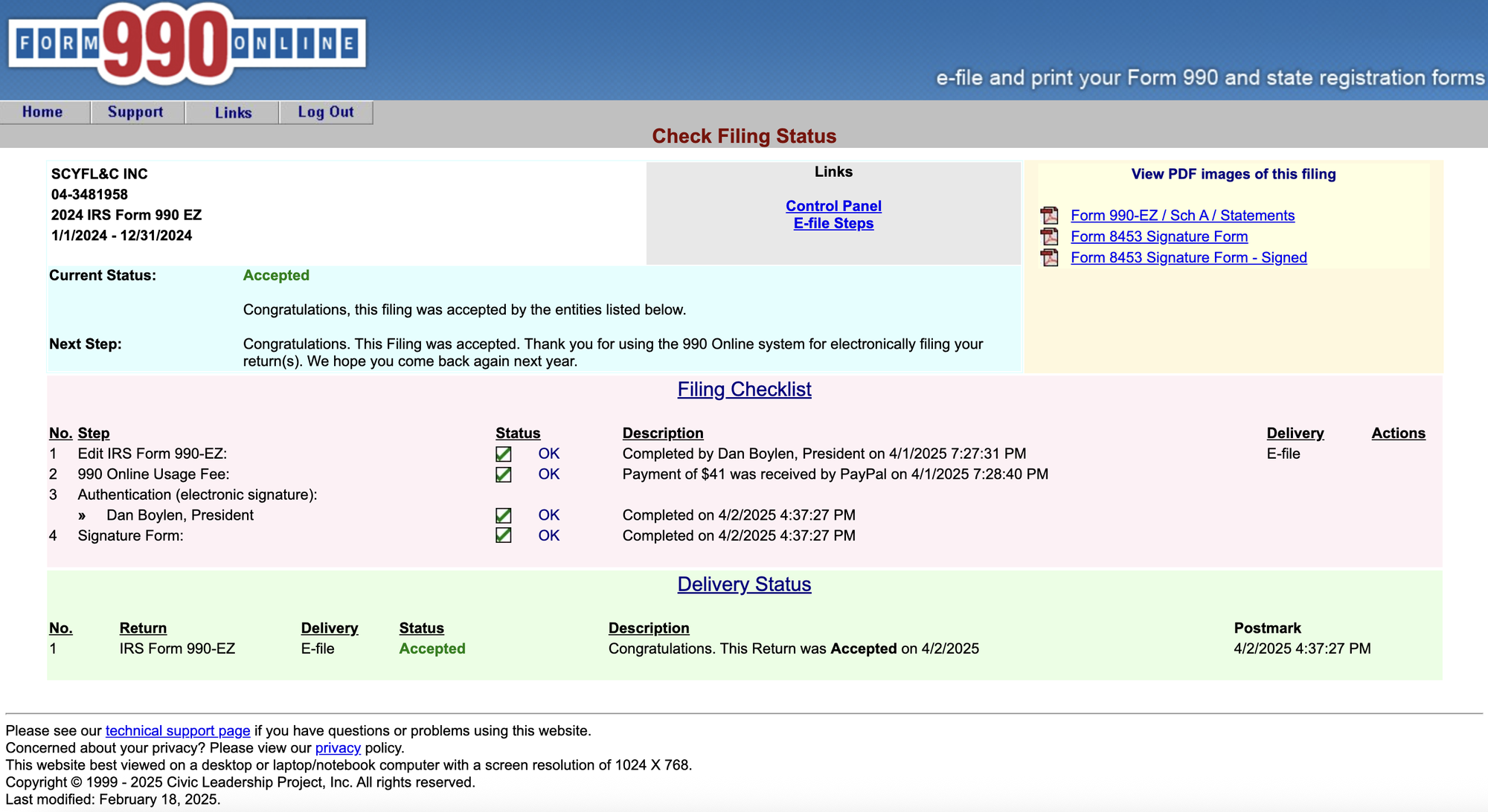Image resolution: width=1488 pixels, height=812 pixels.
Task: Click the Form 990 Online logo
Action: (187, 45)
